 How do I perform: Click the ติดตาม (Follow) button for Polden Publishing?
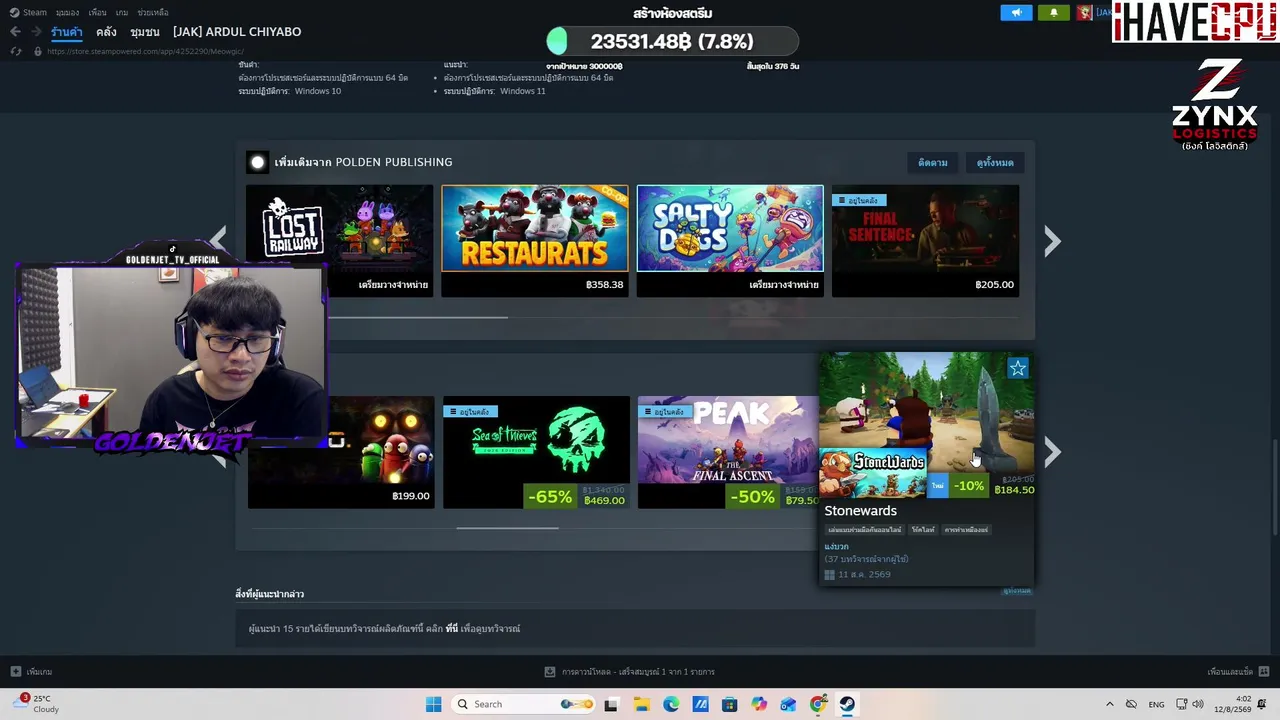[x=933, y=162]
